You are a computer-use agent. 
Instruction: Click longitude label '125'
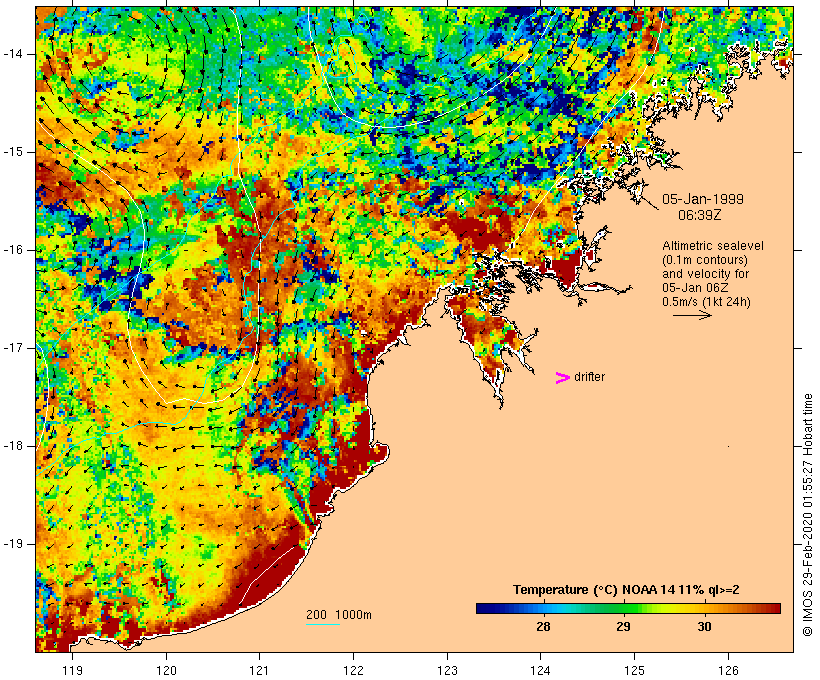[x=634, y=670]
